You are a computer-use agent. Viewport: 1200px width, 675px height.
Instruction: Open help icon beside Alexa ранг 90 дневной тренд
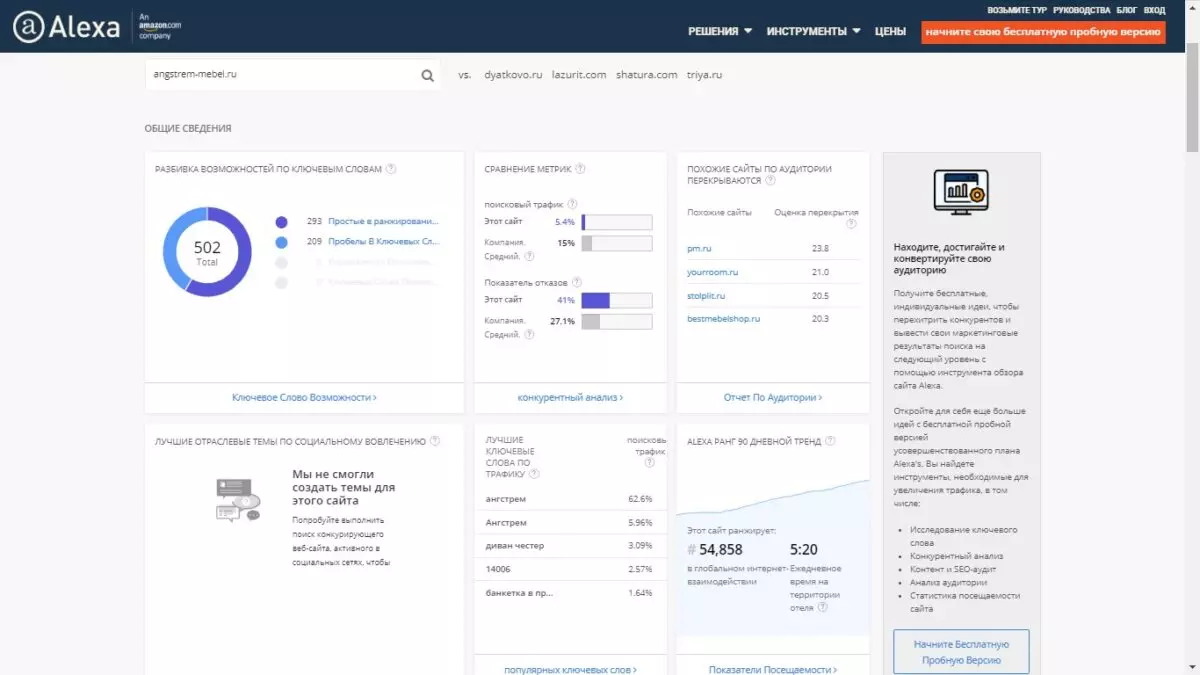(830, 441)
